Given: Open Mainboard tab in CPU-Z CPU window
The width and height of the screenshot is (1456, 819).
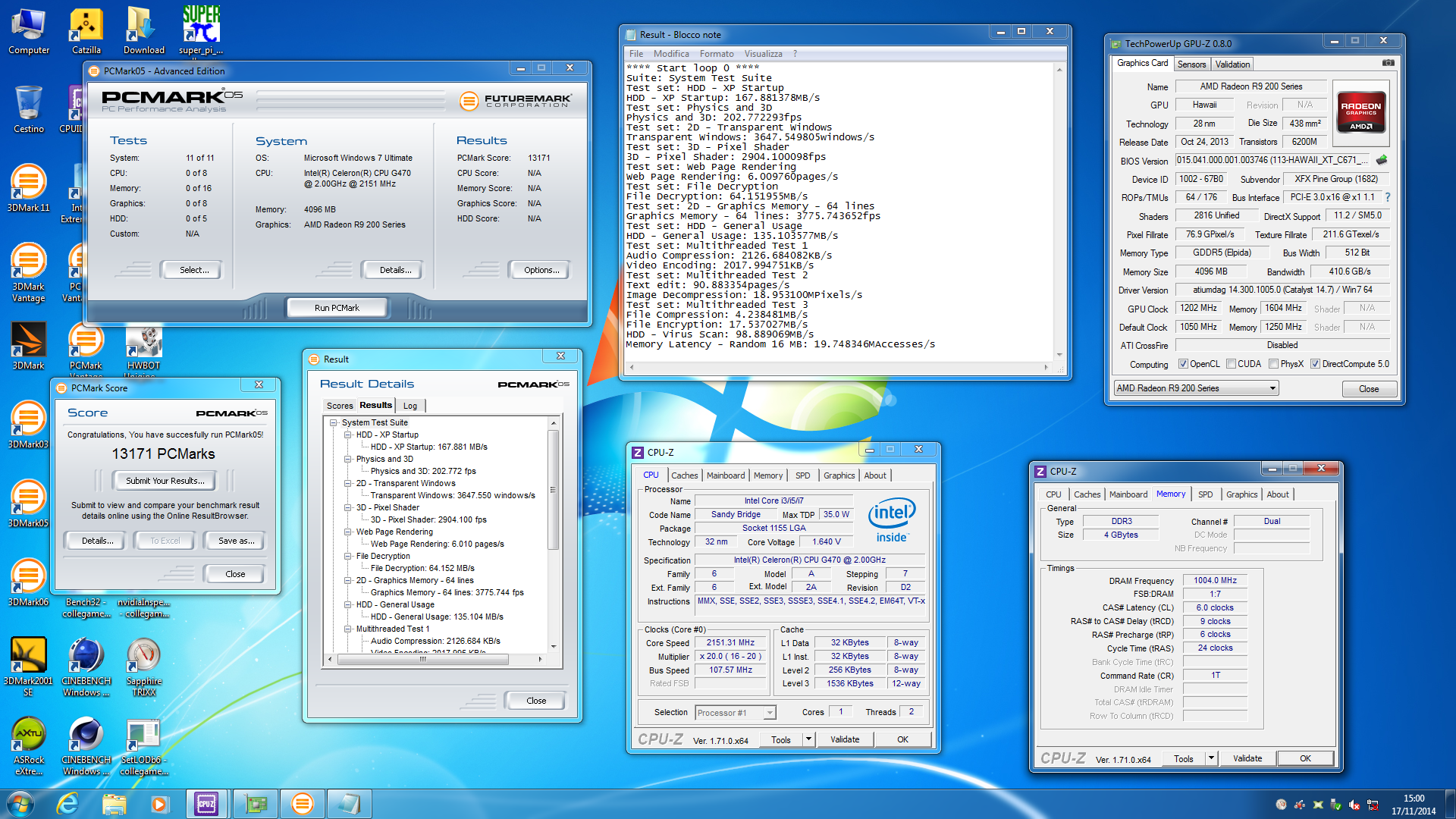Looking at the screenshot, I should (725, 475).
